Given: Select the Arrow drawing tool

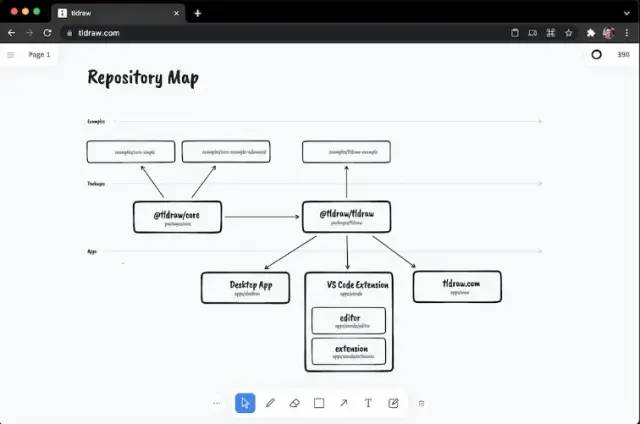Looking at the screenshot, I should [344, 403].
